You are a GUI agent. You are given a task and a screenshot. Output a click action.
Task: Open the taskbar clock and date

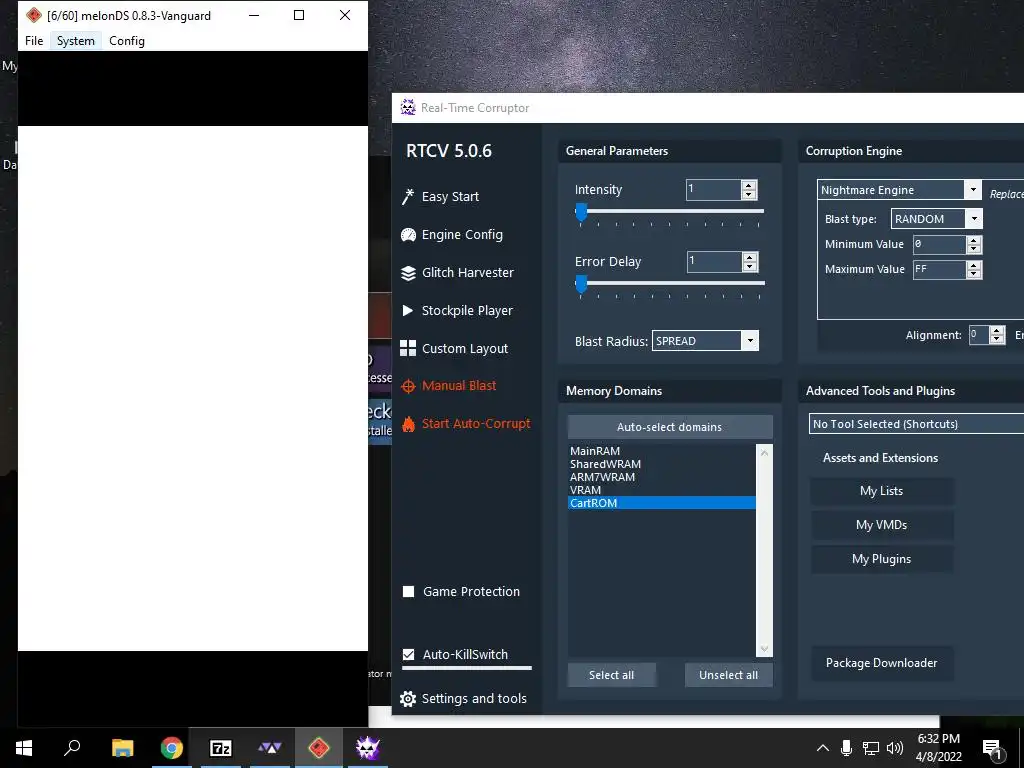pos(938,748)
